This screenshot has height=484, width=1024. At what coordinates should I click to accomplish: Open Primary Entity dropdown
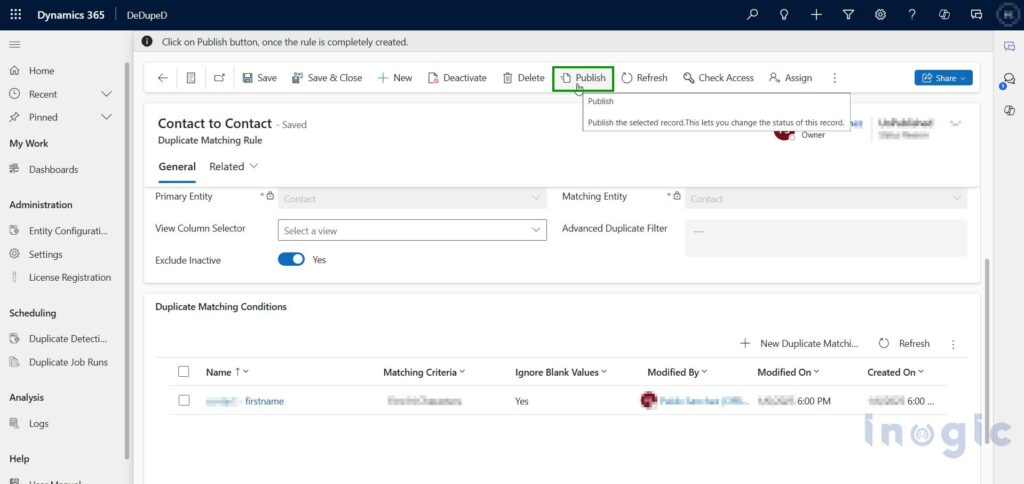pos(412,199)
